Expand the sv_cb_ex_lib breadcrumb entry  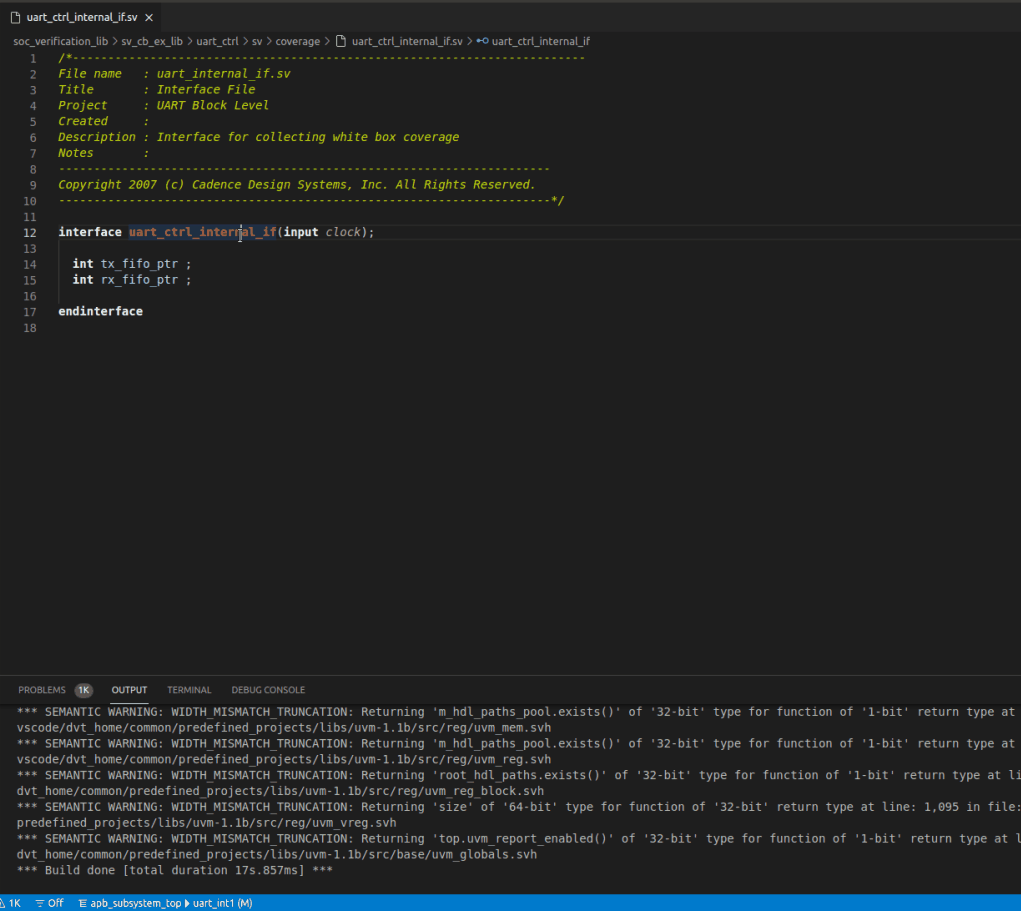pos(154,41)
